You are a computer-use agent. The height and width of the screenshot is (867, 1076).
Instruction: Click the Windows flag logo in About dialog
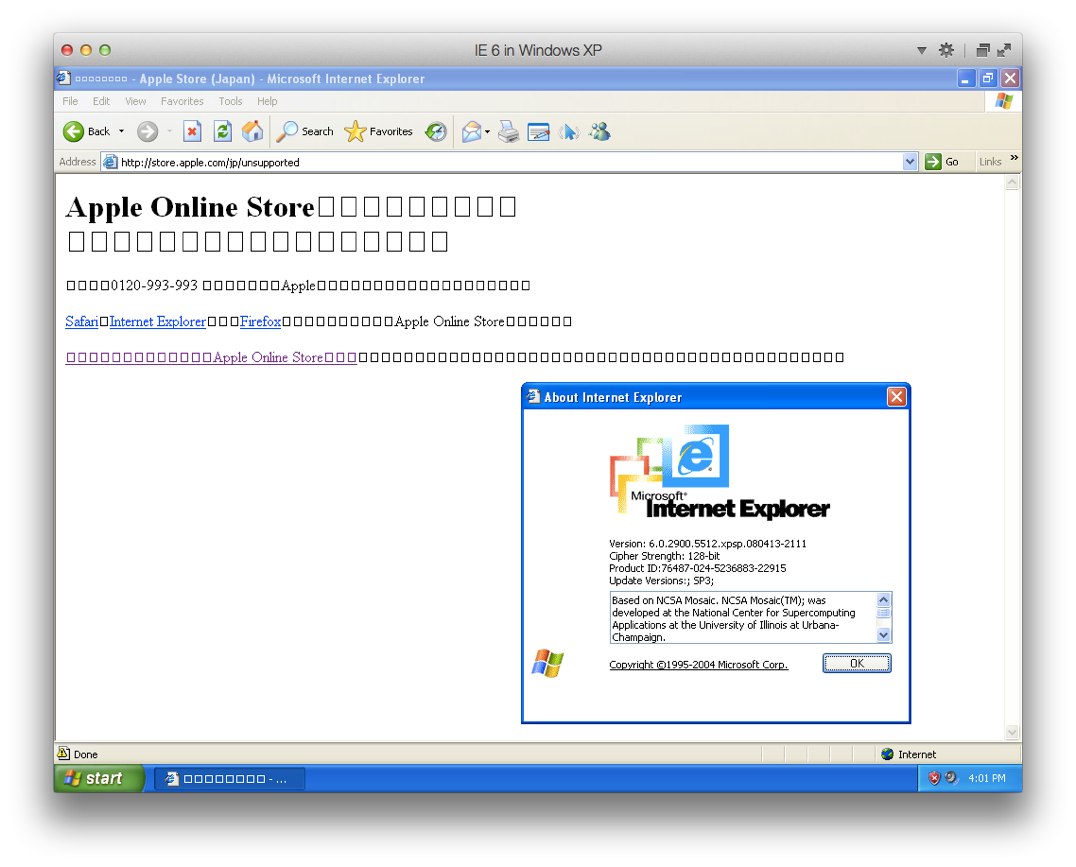click(548, 663)
